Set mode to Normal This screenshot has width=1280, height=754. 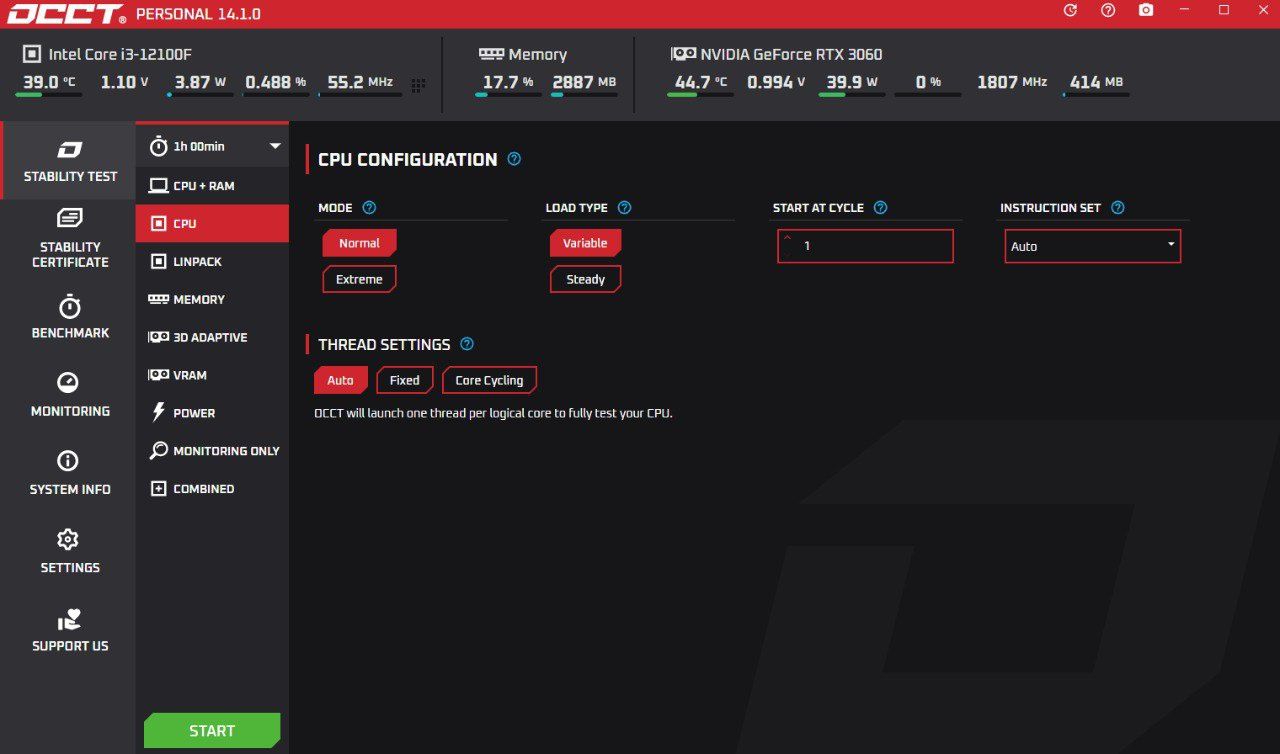pos(359,243)
